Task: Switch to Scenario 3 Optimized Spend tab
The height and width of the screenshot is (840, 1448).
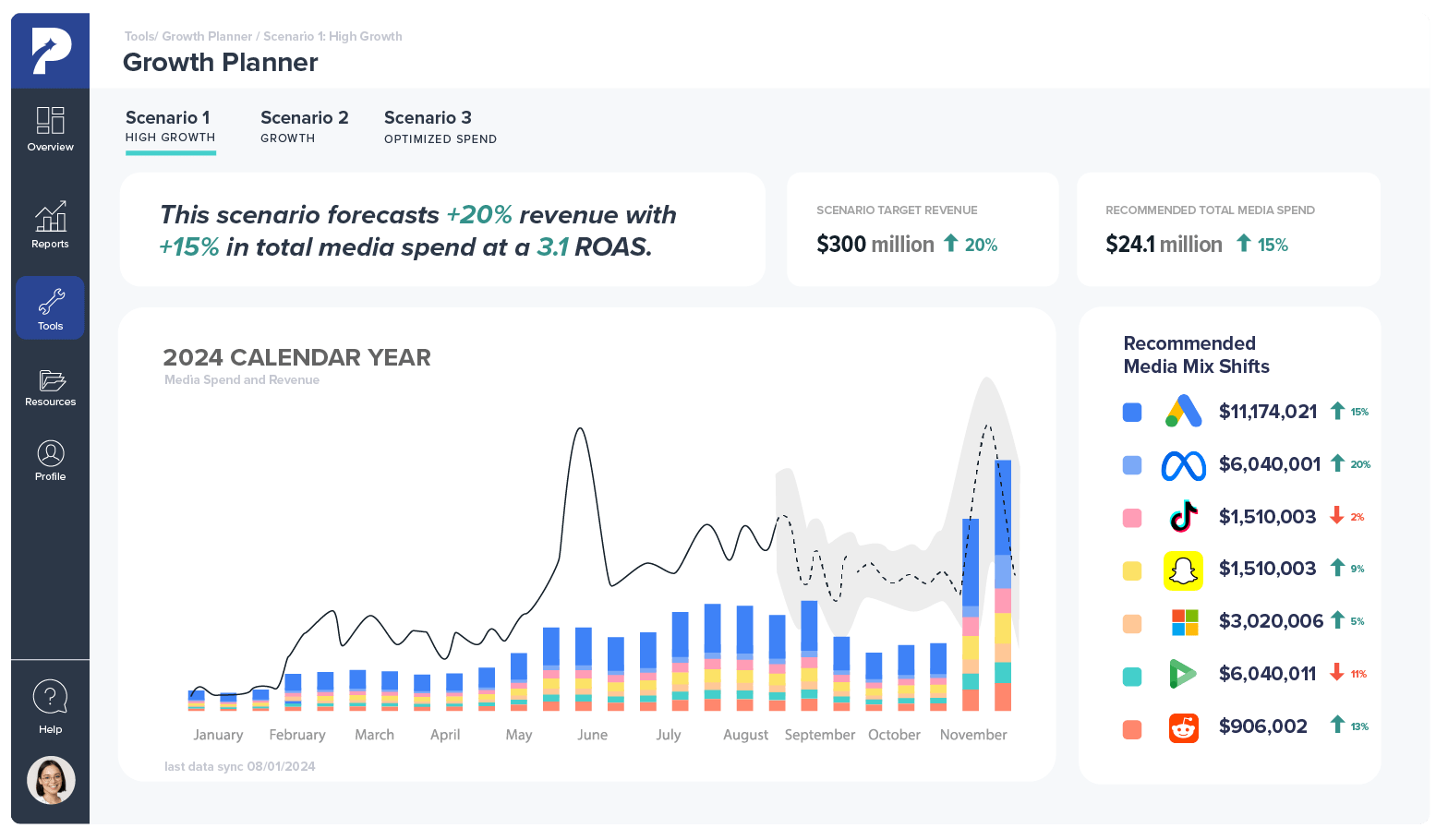Action: 440,126
